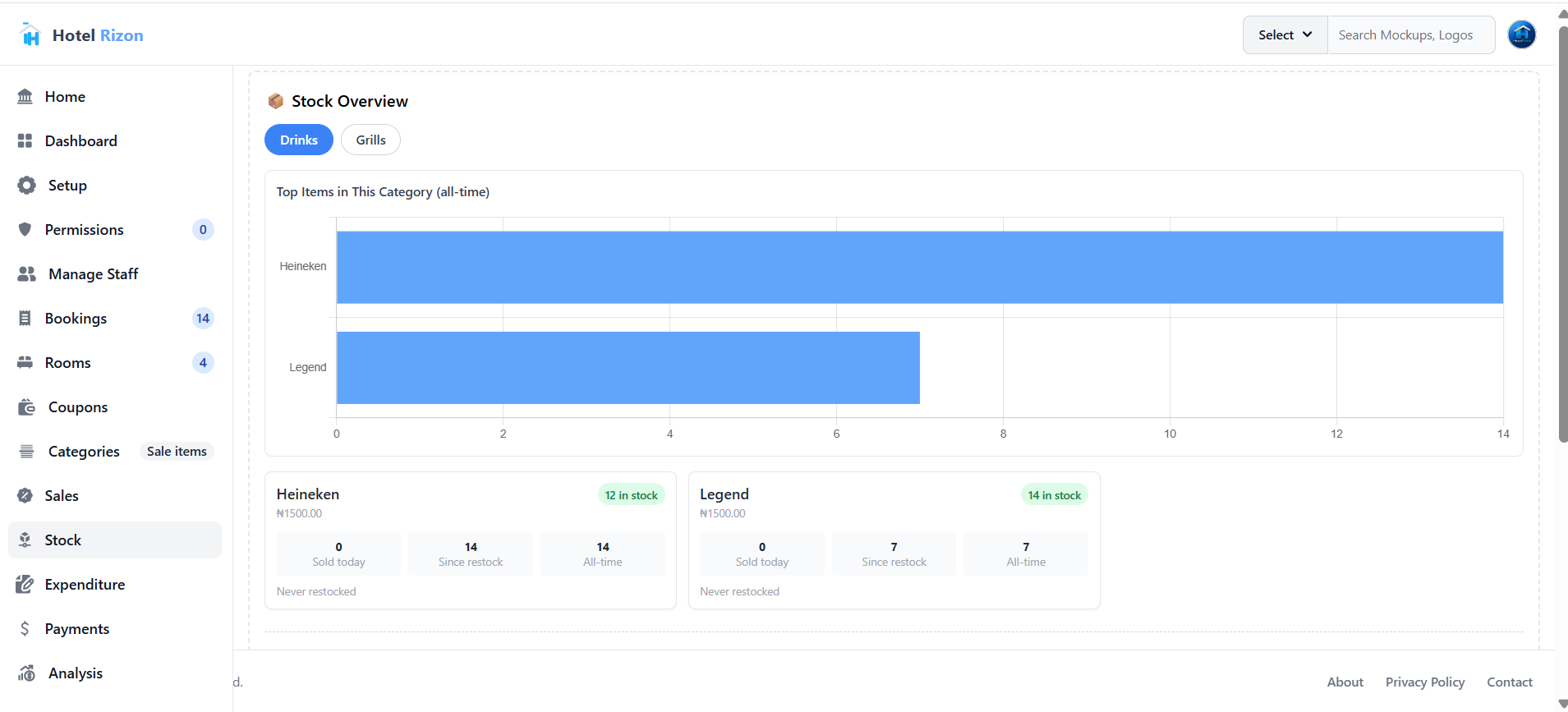This screenshot has height=712, width=1568.
Task: Click the Legend chart axis label
Action: 308,368
